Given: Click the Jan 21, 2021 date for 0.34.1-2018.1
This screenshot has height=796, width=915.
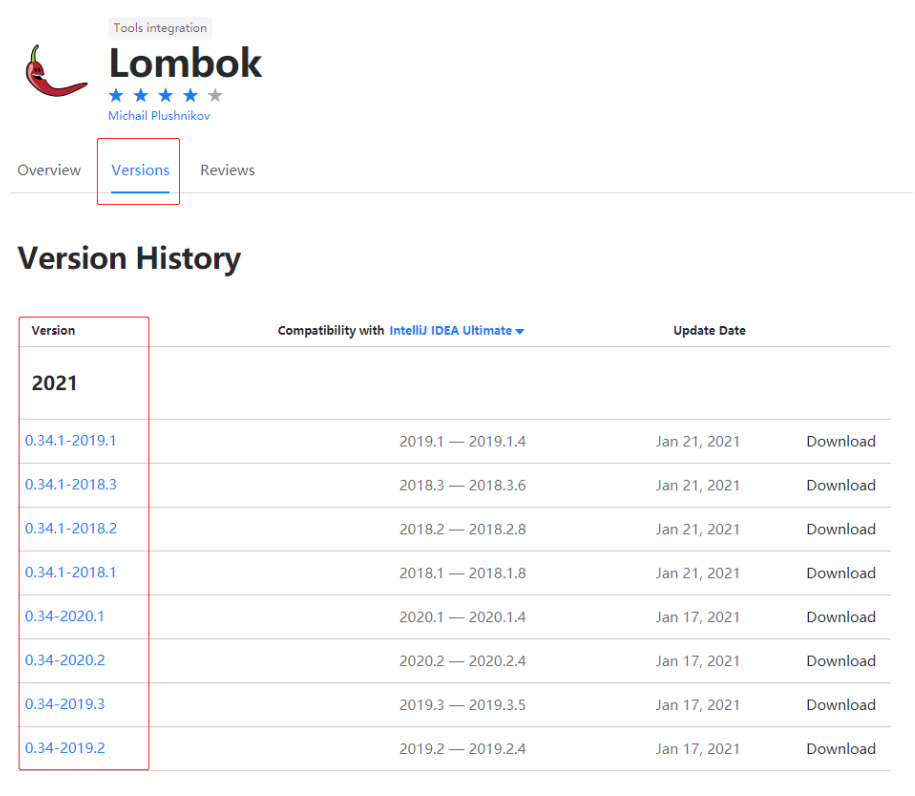Looking at the screenshot, I should 697,573.
